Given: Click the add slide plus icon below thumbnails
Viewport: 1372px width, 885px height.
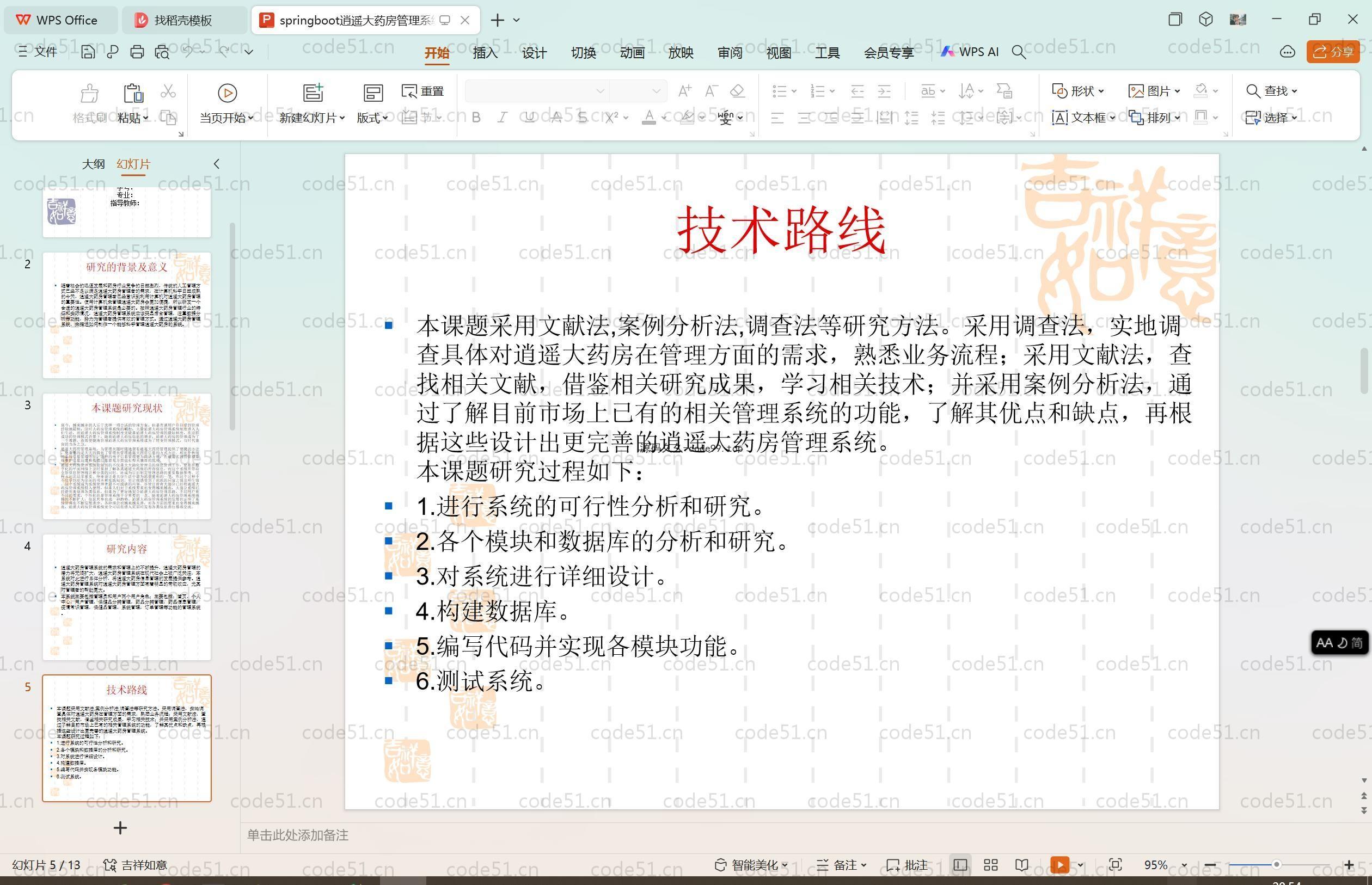Looking at the screenshot, I should pyautogui.click(x=120, y=828).
